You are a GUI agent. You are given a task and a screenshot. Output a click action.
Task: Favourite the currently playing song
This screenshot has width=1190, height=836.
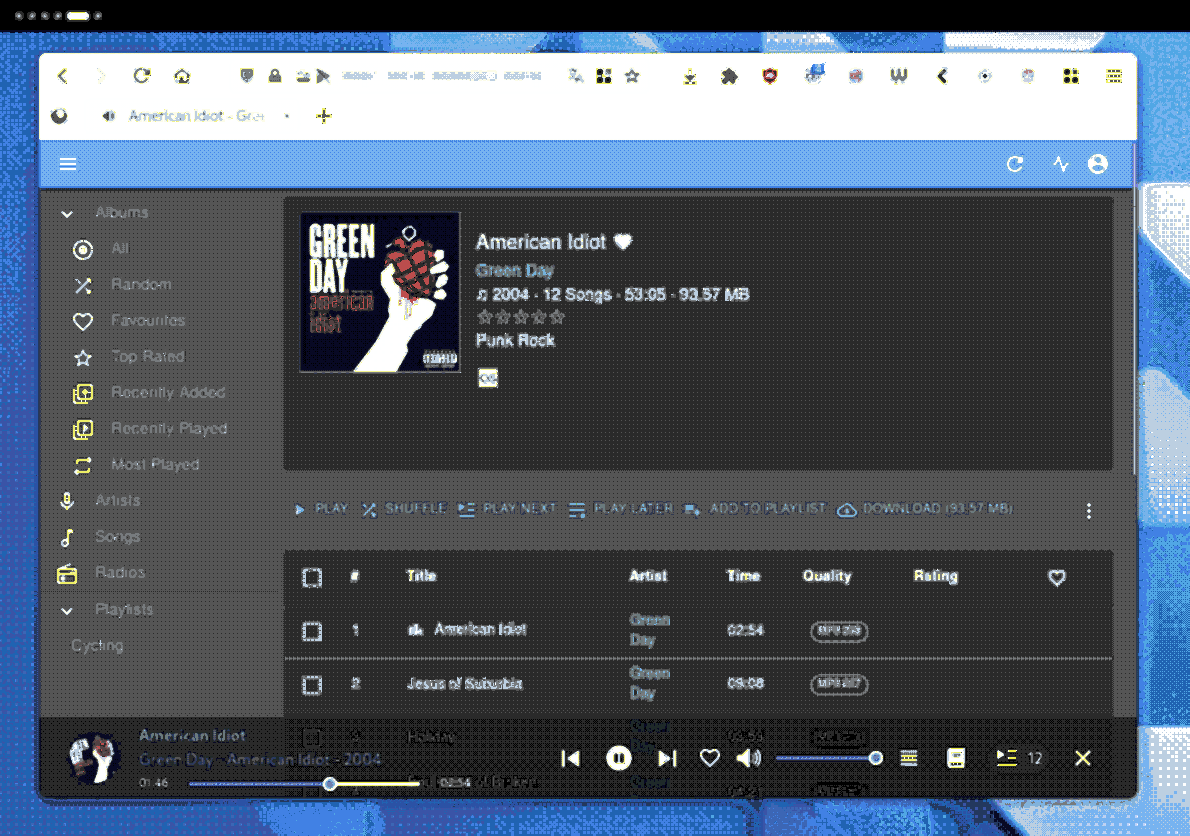pos(710,759)
